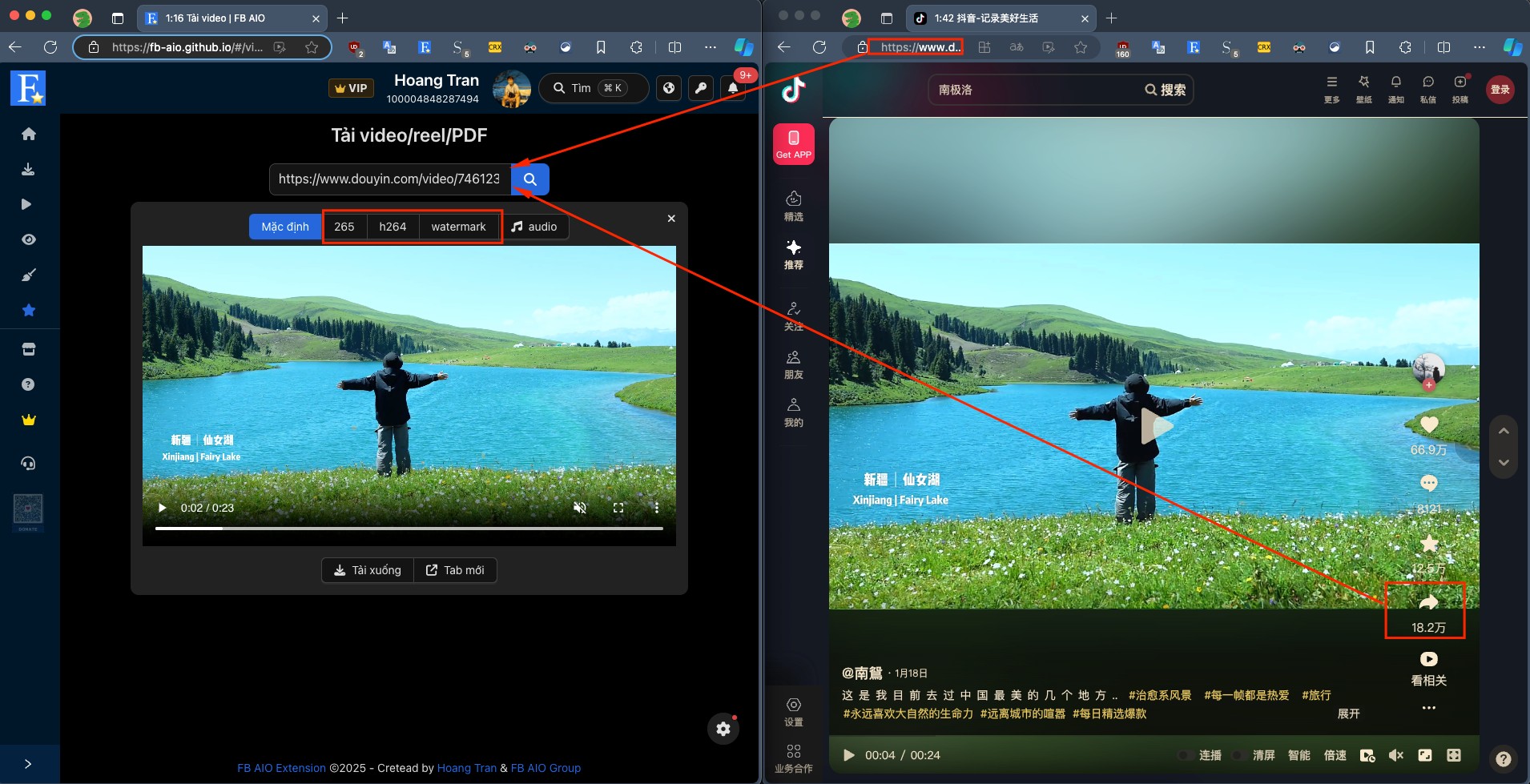Select the h264 codec tab
Screen dimensions: 1530x784
393,227
